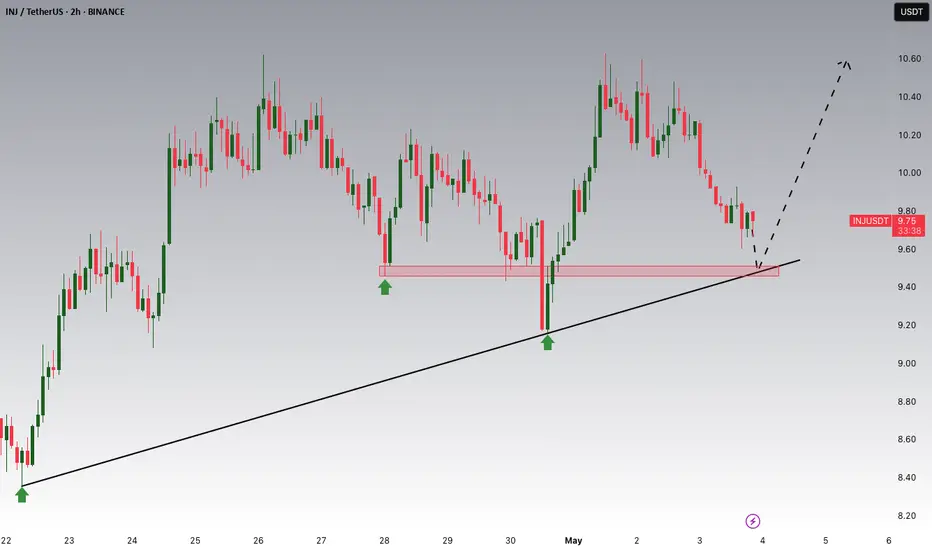Click the countdown timer 33:38

point(909,231)
